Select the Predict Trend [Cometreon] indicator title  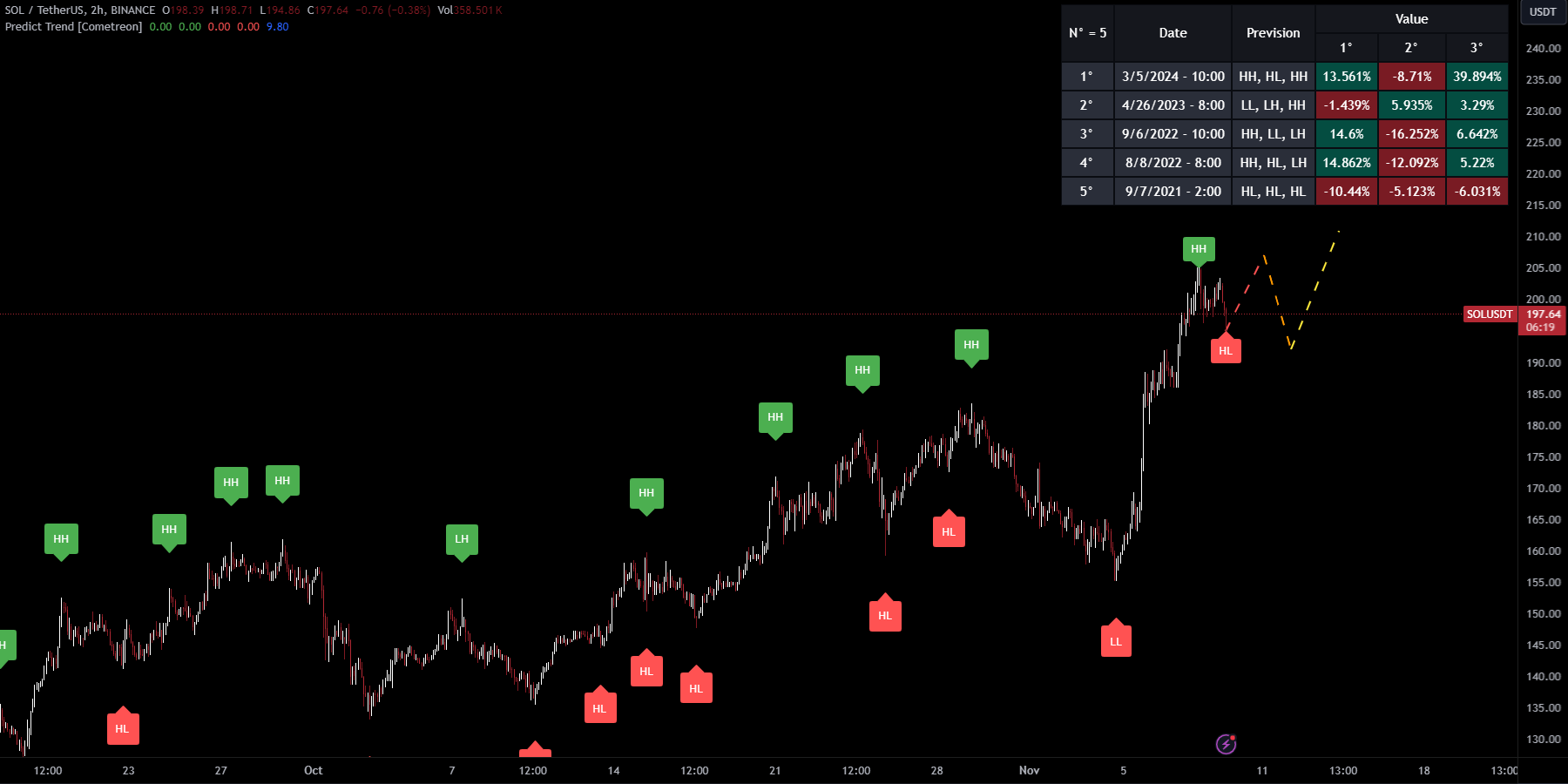pyautogui.click(x=73, y=27)
